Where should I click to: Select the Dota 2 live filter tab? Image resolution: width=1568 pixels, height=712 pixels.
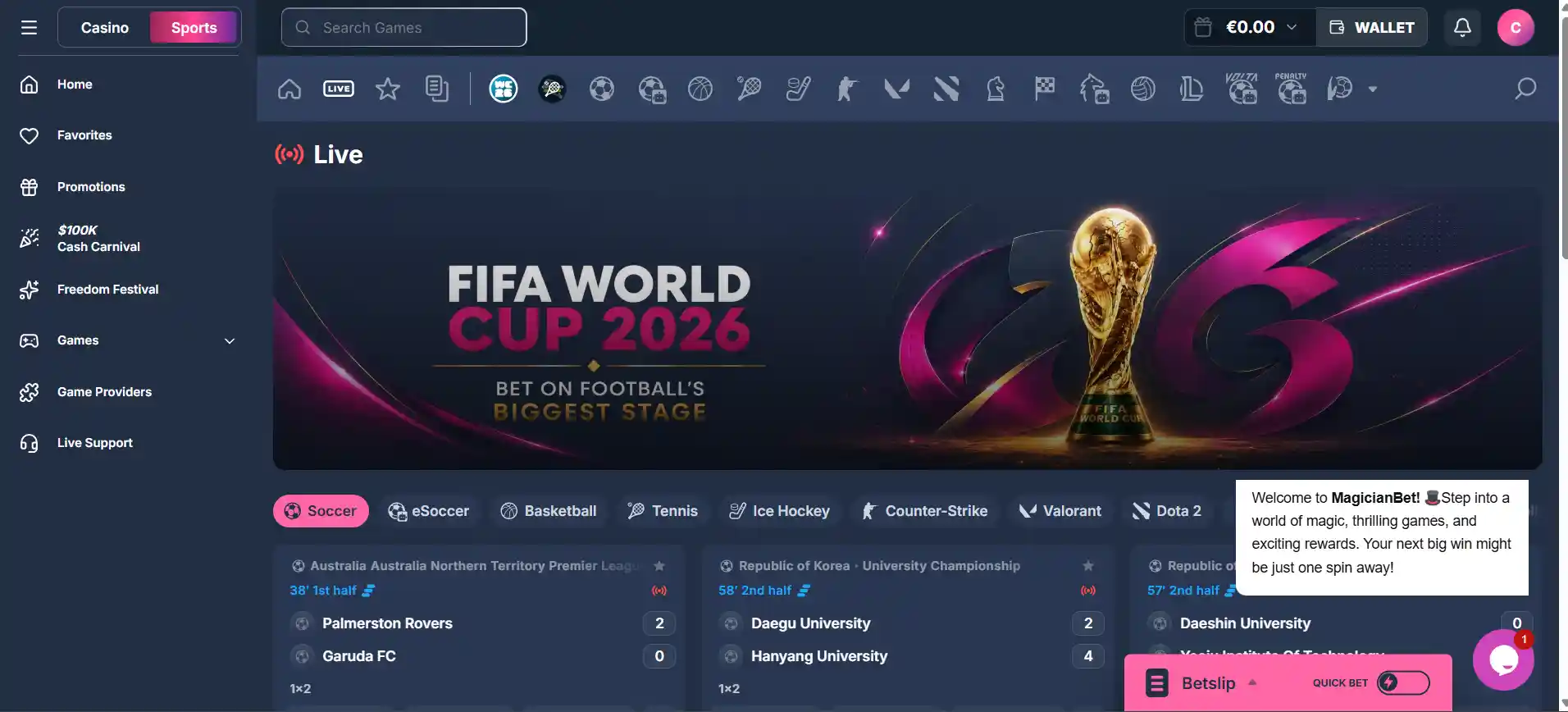[x=1167, y=511]
